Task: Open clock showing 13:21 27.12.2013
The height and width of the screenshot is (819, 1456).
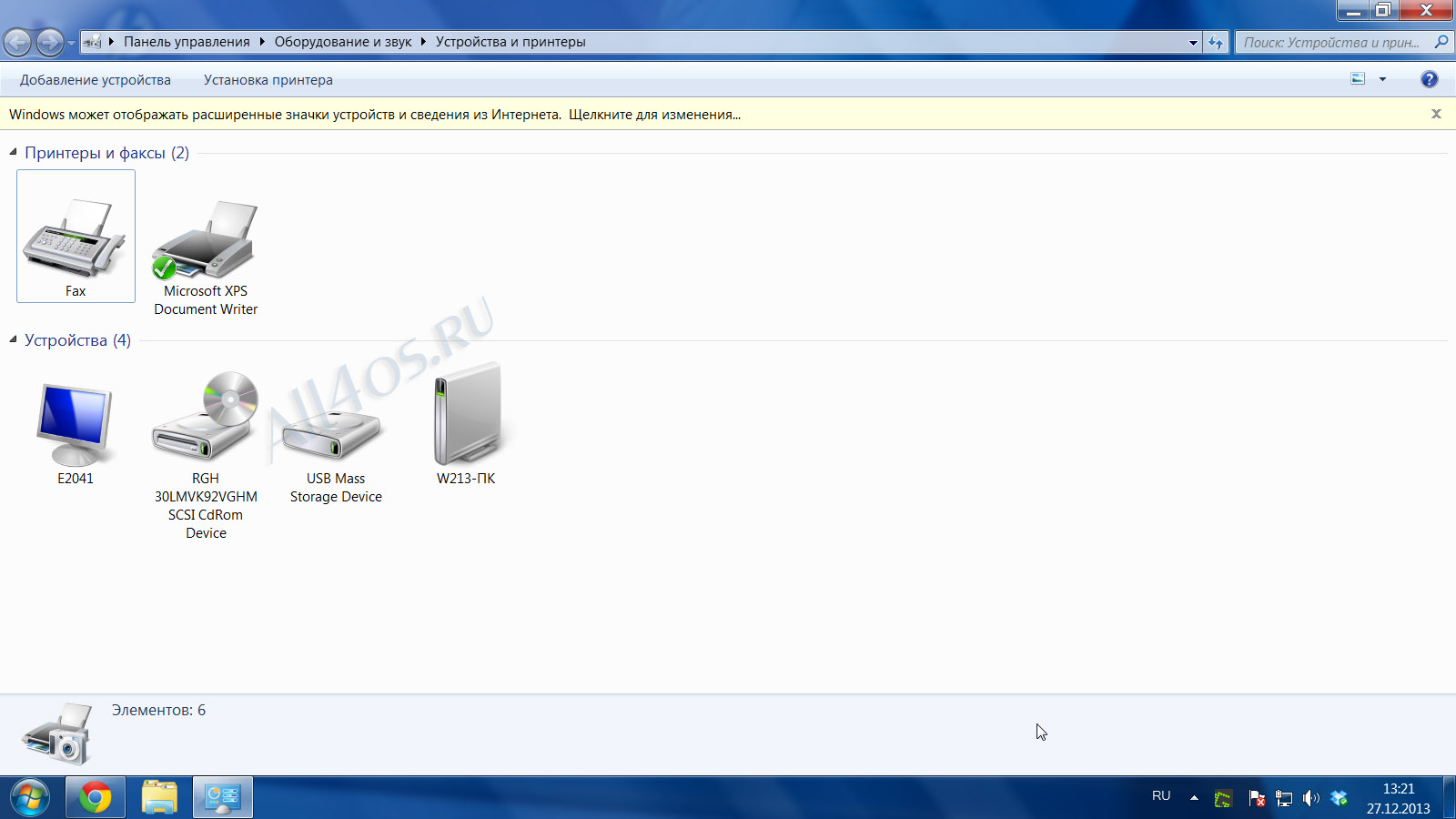Action: tap(1399, 798)
